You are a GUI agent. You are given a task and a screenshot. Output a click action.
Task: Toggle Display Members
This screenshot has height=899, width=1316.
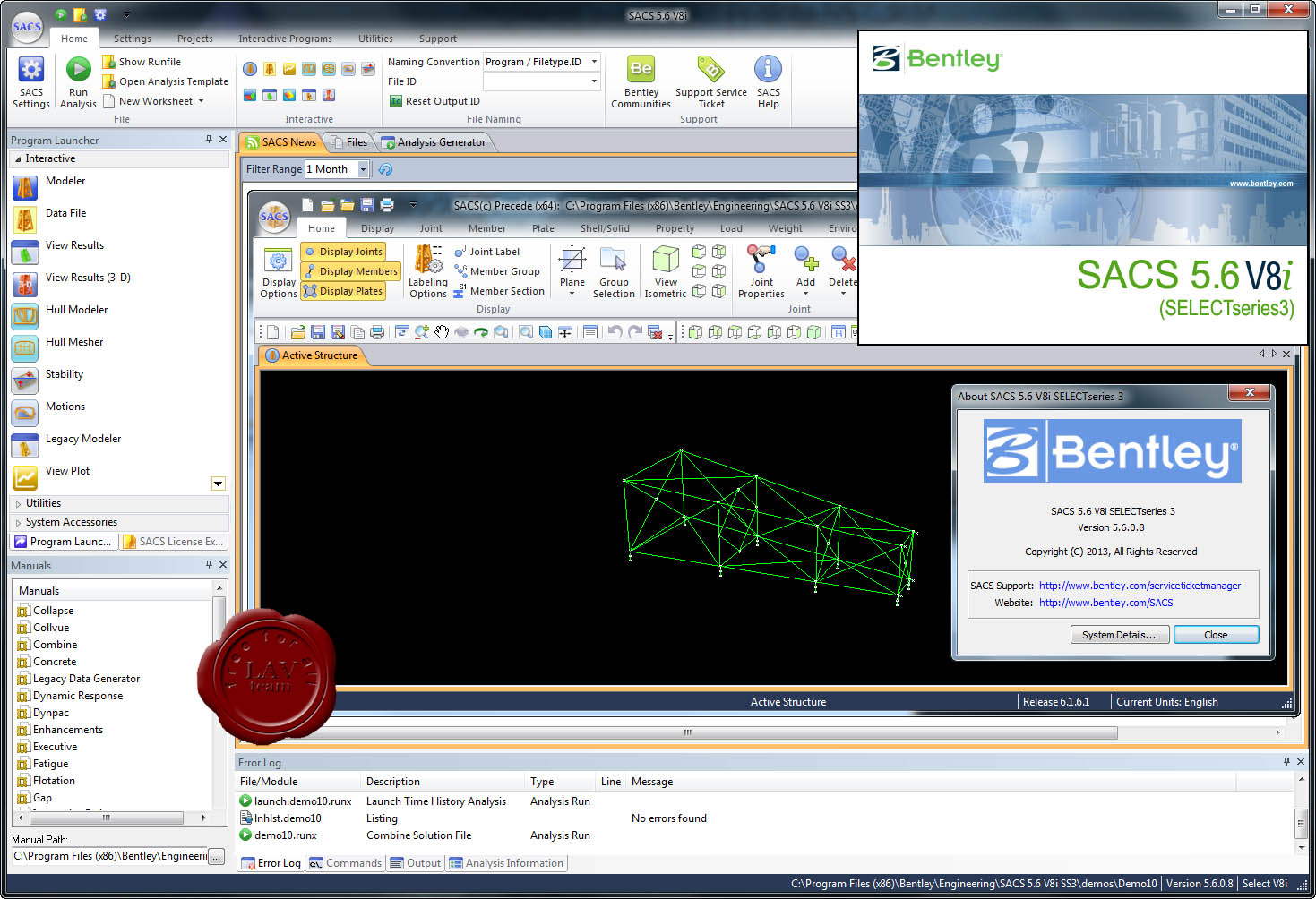pyautogui.click(x=350, y=271)
